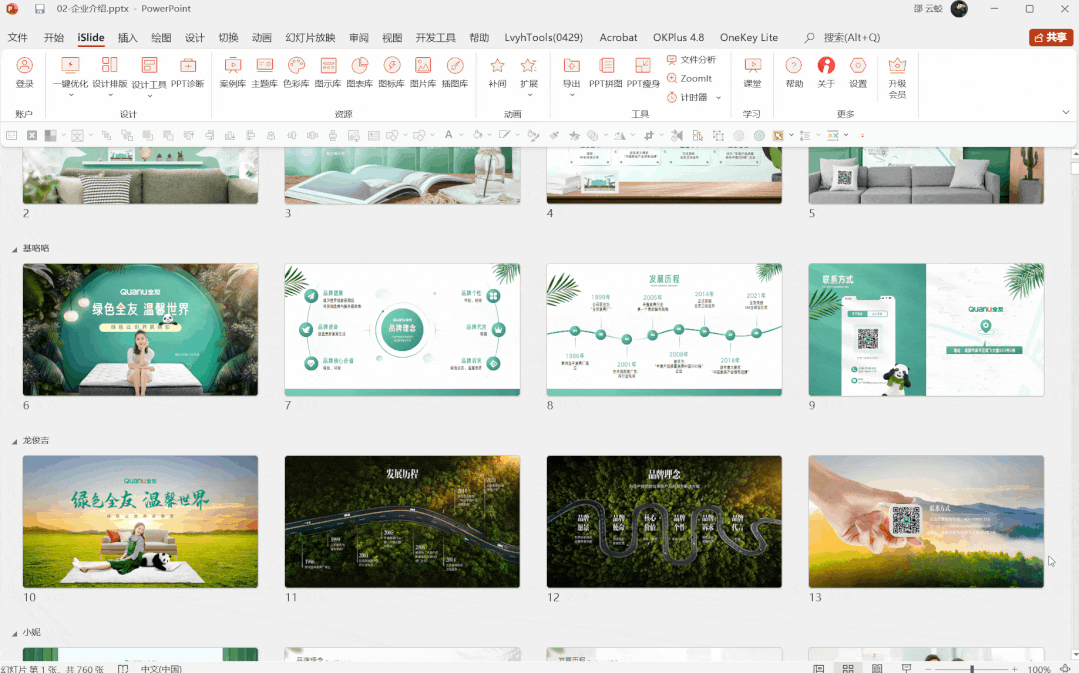Expand the 设计排版 dropdown

point(110,95)
